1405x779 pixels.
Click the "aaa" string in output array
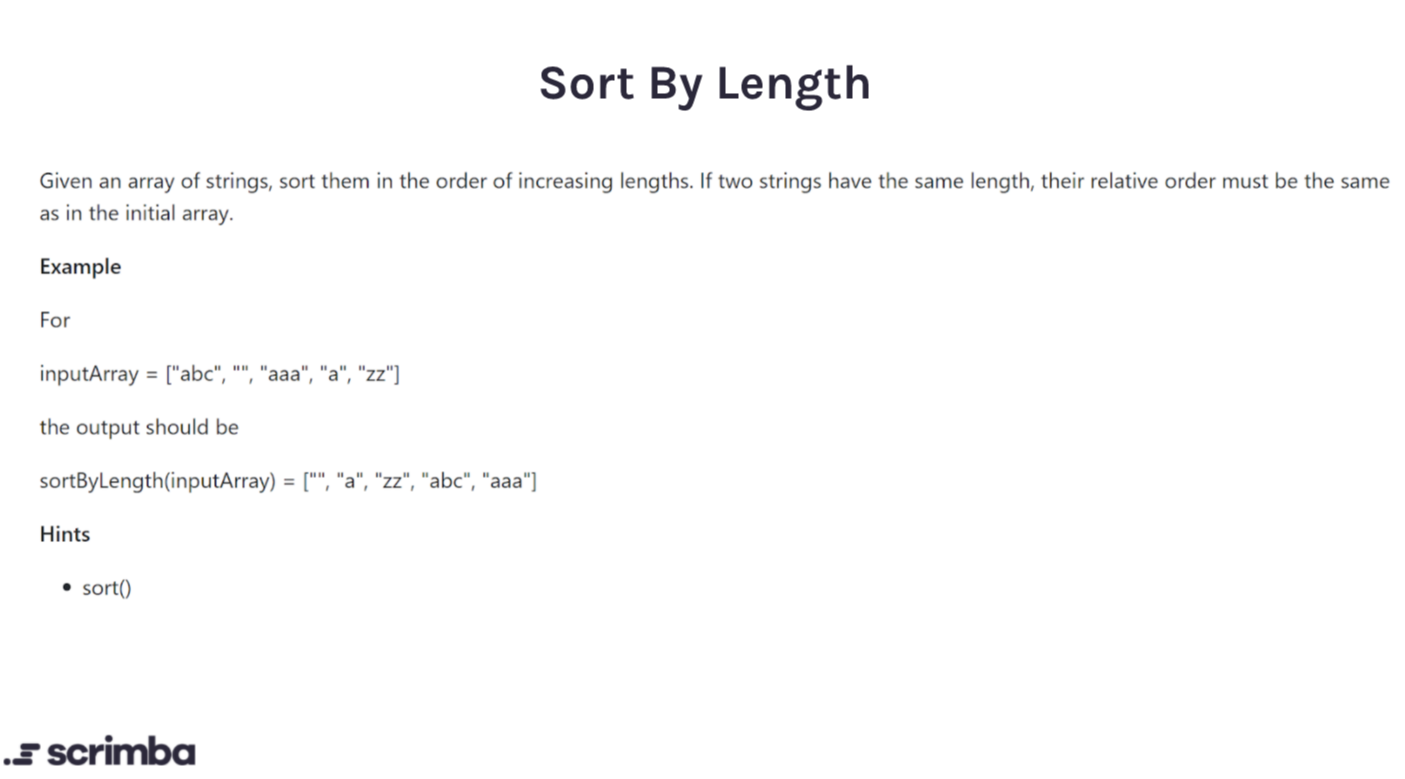[506, 481]
